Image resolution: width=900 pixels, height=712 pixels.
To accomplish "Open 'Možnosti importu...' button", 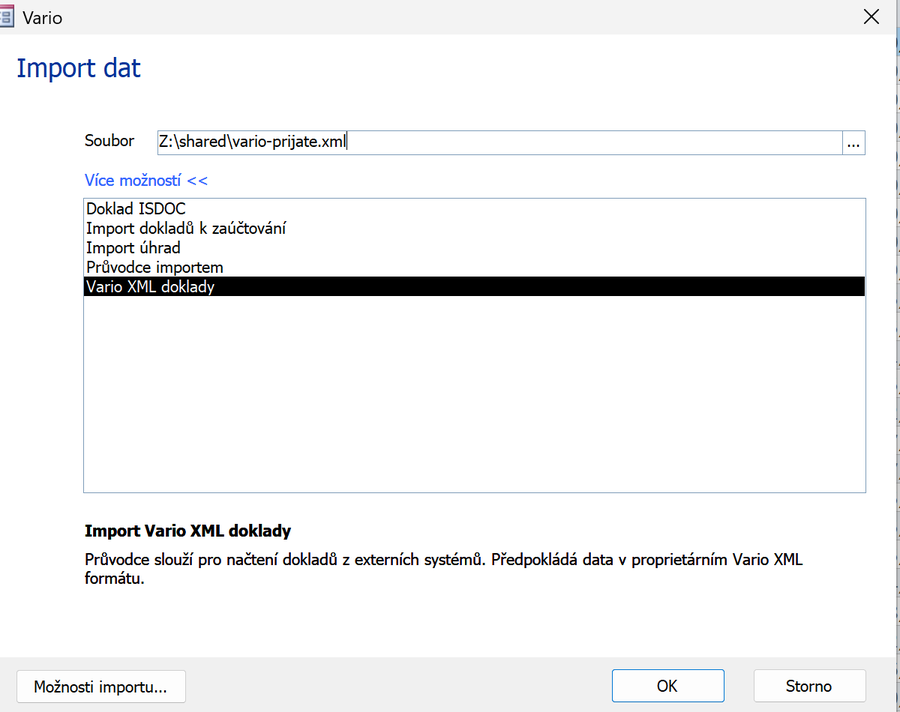I will (x=101, y=686).
